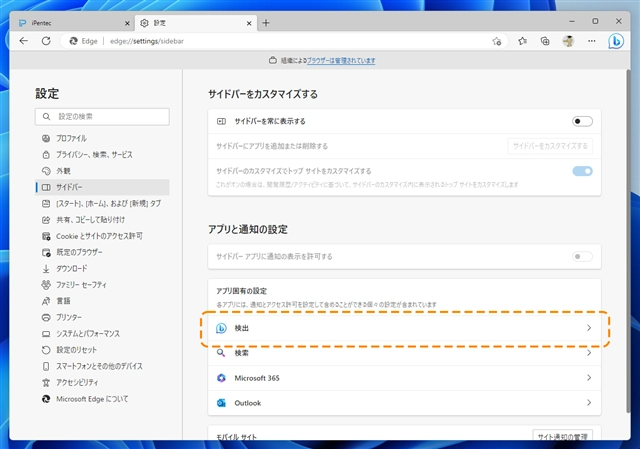Open プリンター settings section
640x449 pixels.
tap(102, 317)
